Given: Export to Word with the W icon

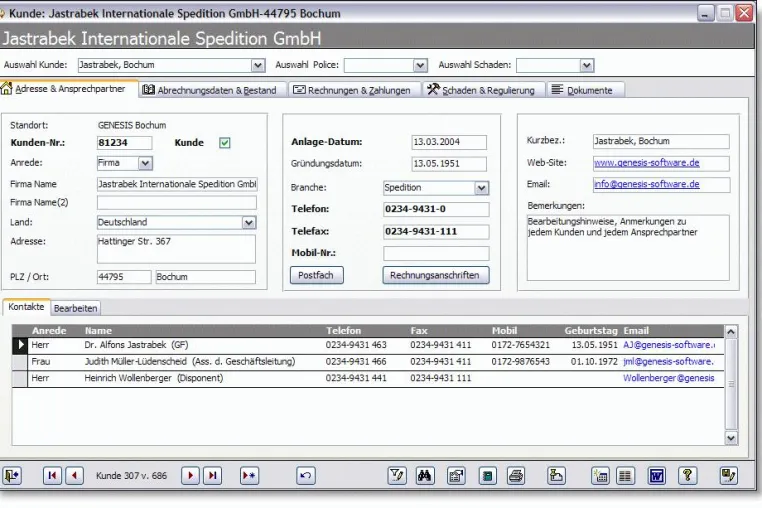Looking at the screenshot, I should click(657, 475).
